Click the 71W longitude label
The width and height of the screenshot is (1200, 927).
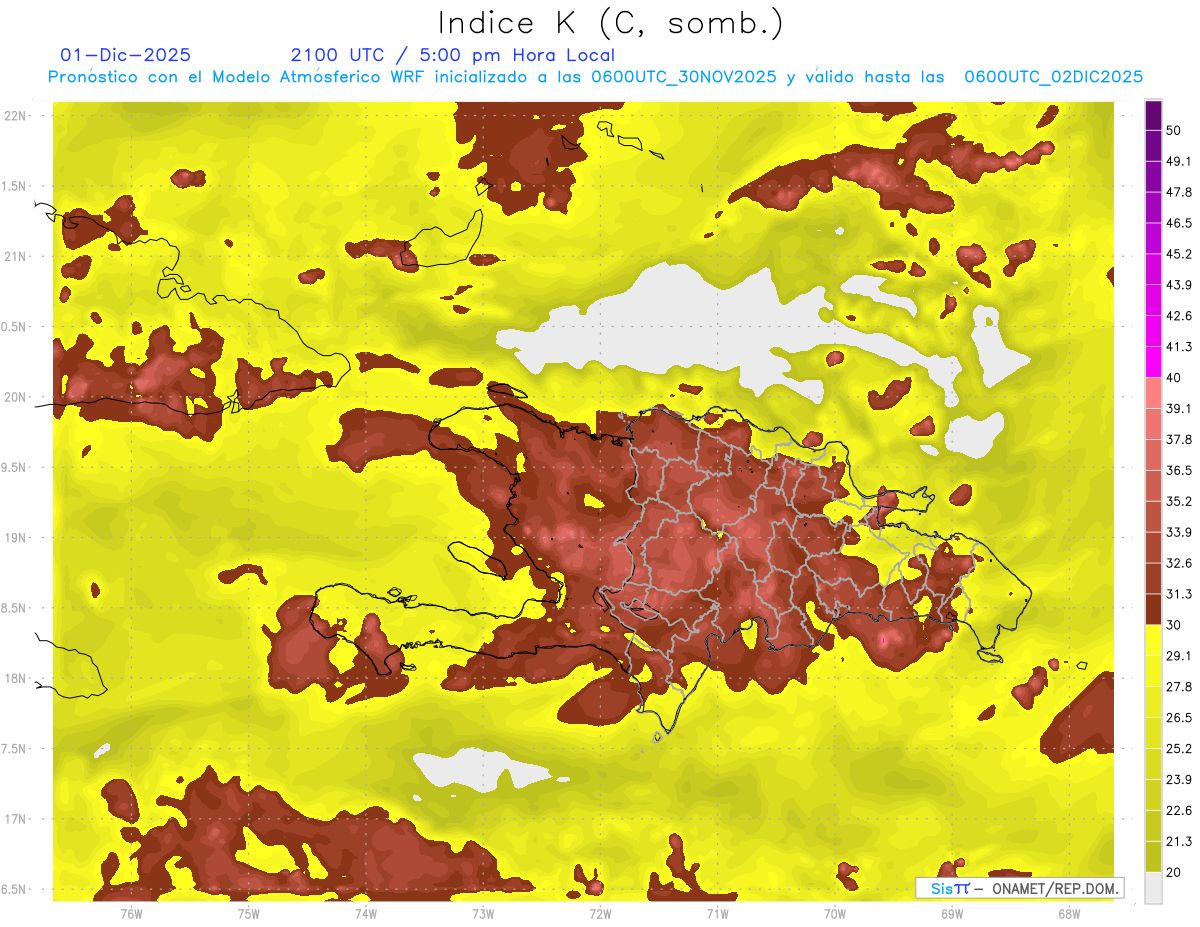pyautogui.click(x=717, y=914)
